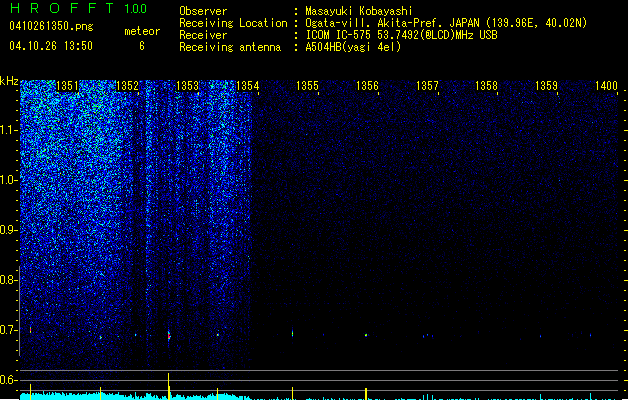Click the Receiving antenna label

point(230,47)
